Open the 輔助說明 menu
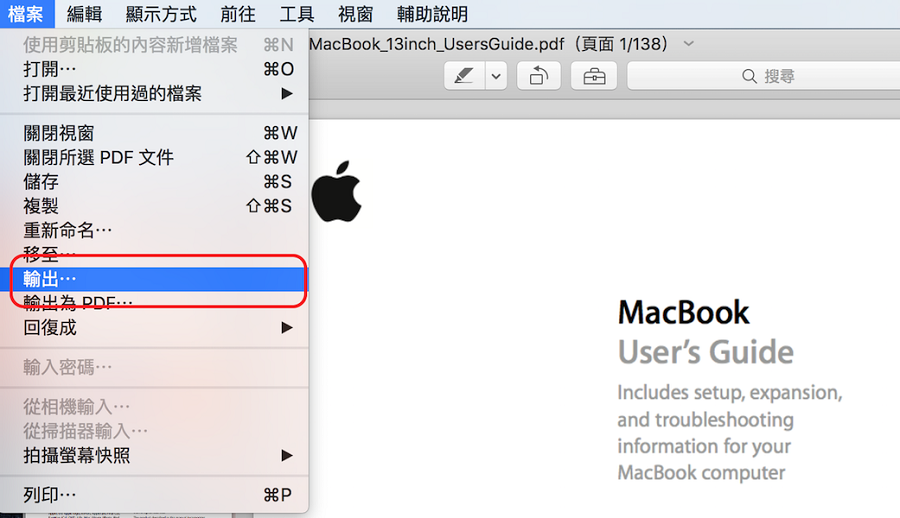The width and height of the screenshot is (900, 518). [x=432, y=14]
